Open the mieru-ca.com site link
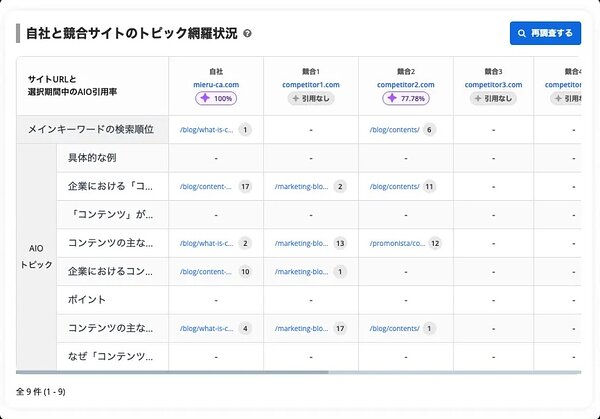This screenshot has height=419, width=600. (216, 85)
